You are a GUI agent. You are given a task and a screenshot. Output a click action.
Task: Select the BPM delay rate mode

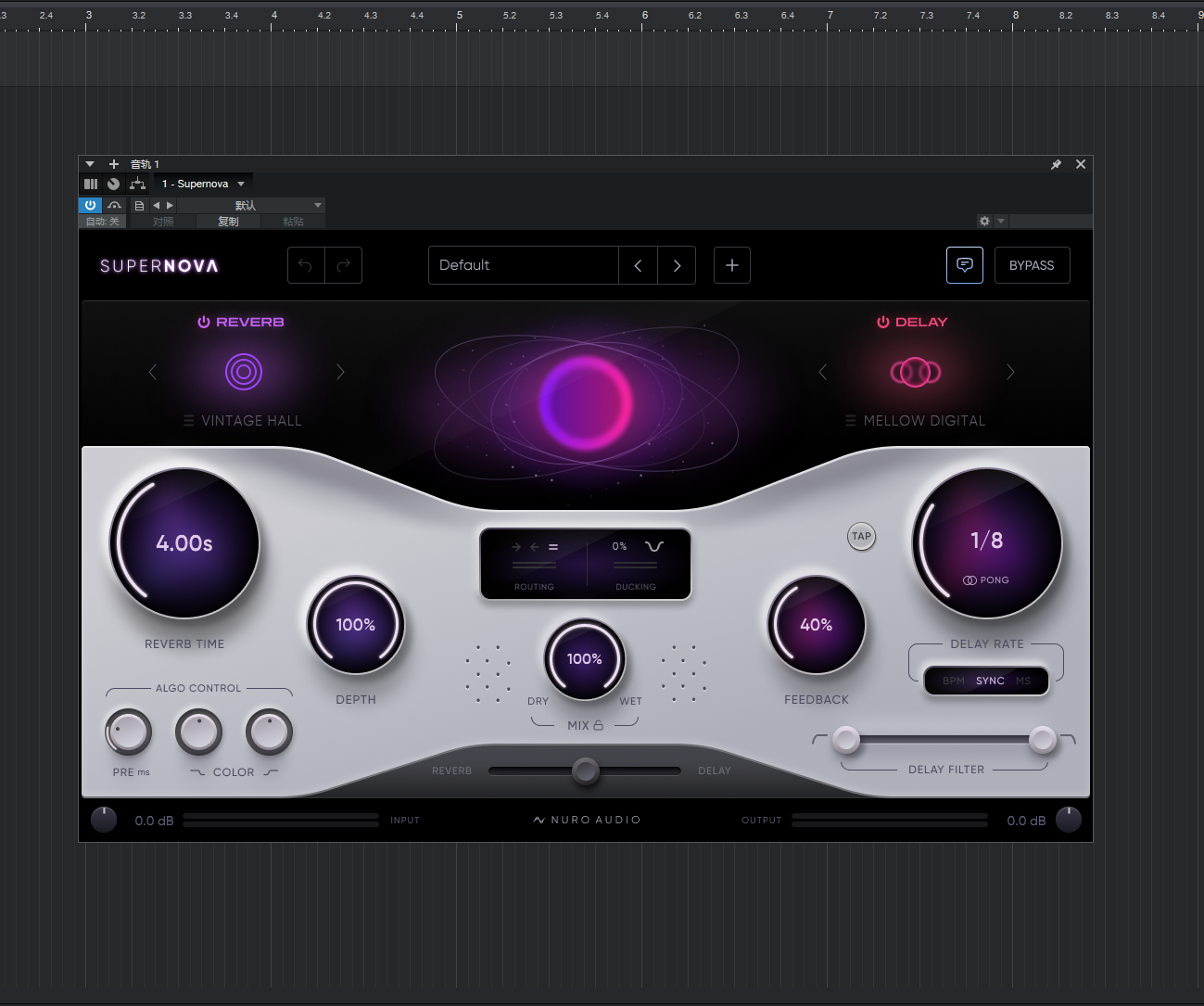coord(953,681)
